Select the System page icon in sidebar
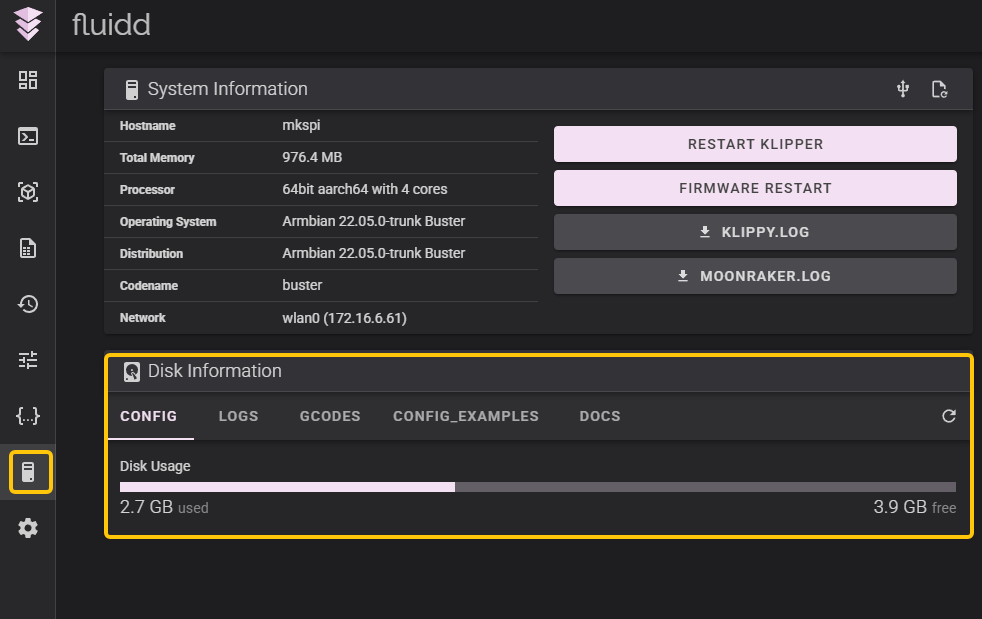Viewport: 982px width, 619px height. 29,472
